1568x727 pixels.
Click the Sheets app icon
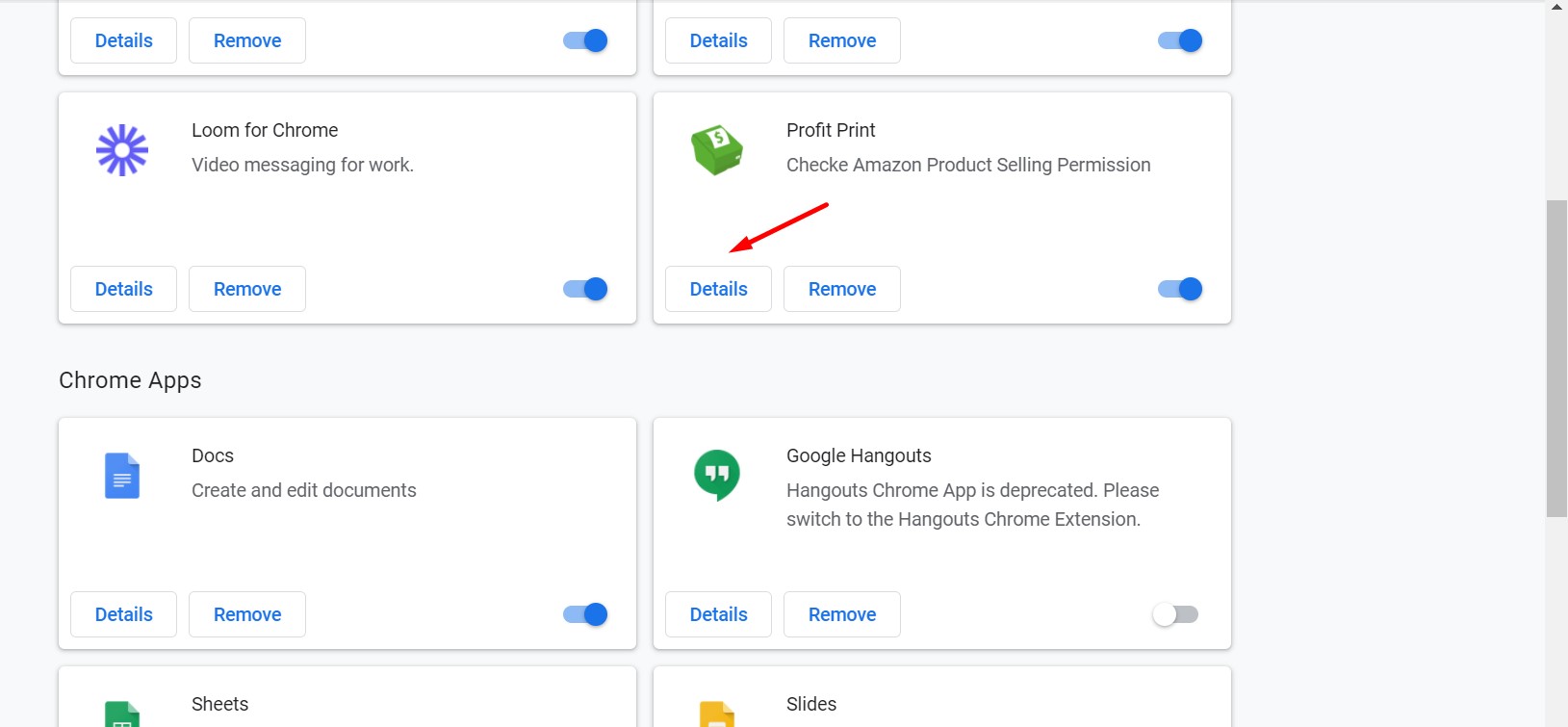[x=122, y=714]
